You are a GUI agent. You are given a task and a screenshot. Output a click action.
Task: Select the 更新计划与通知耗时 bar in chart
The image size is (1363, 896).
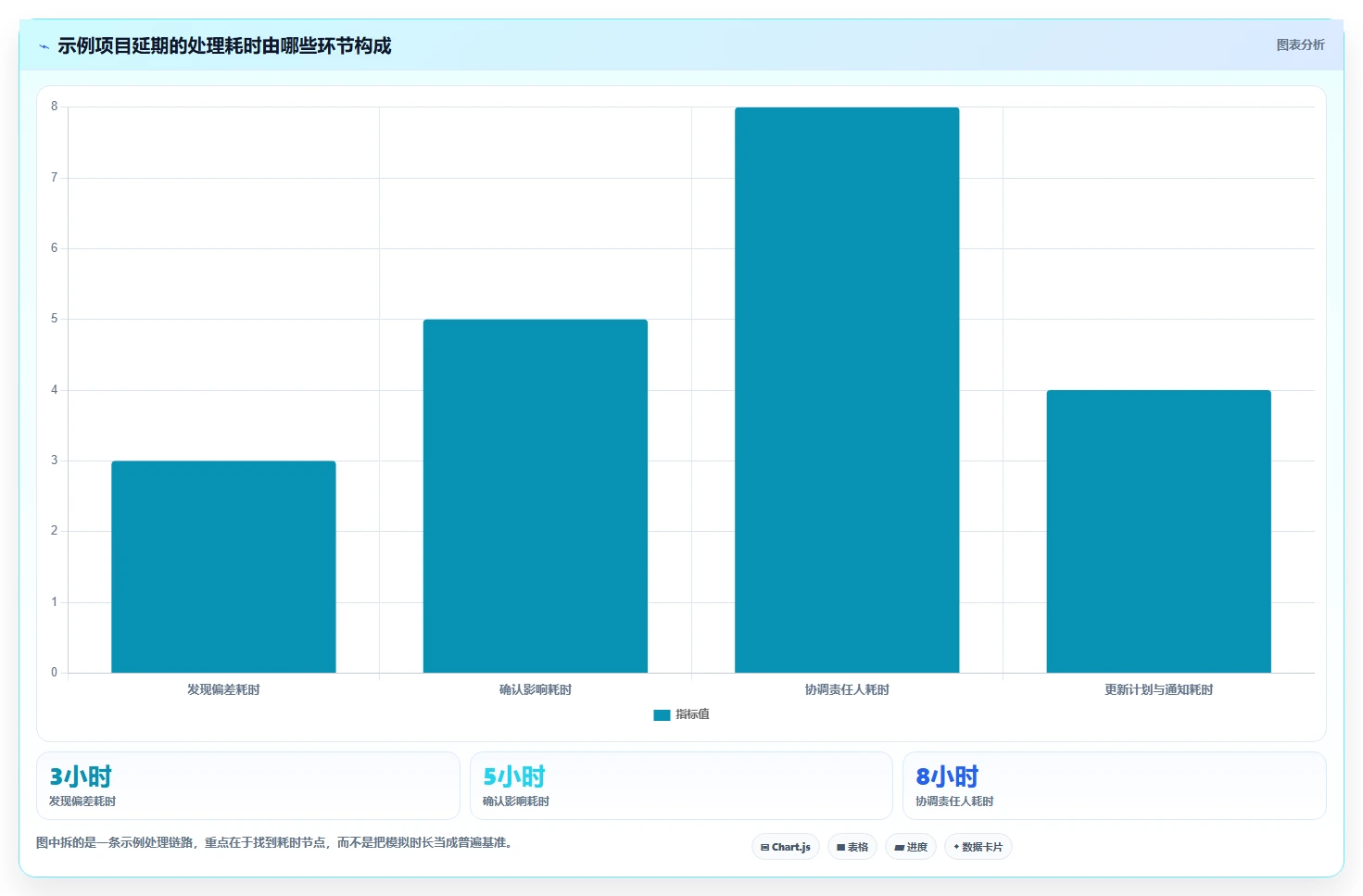[1159, 532]
